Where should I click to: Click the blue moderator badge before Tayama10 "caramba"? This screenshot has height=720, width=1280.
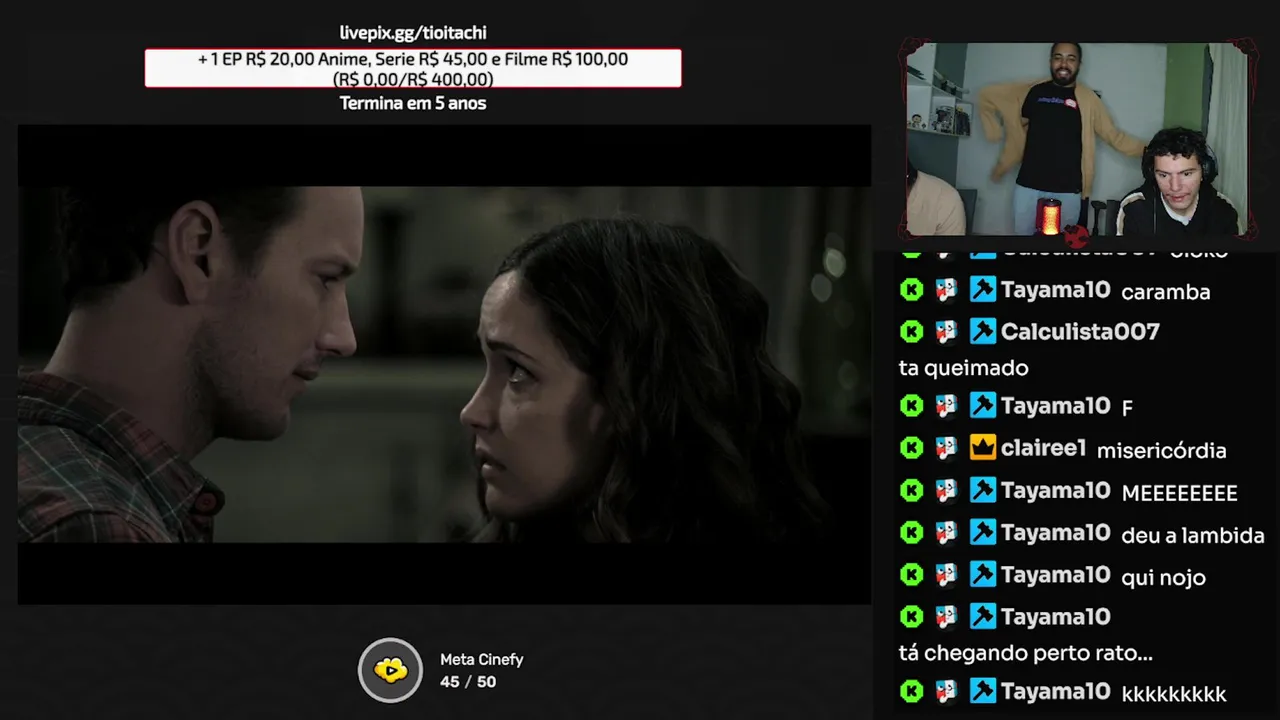tap(983, 290)
